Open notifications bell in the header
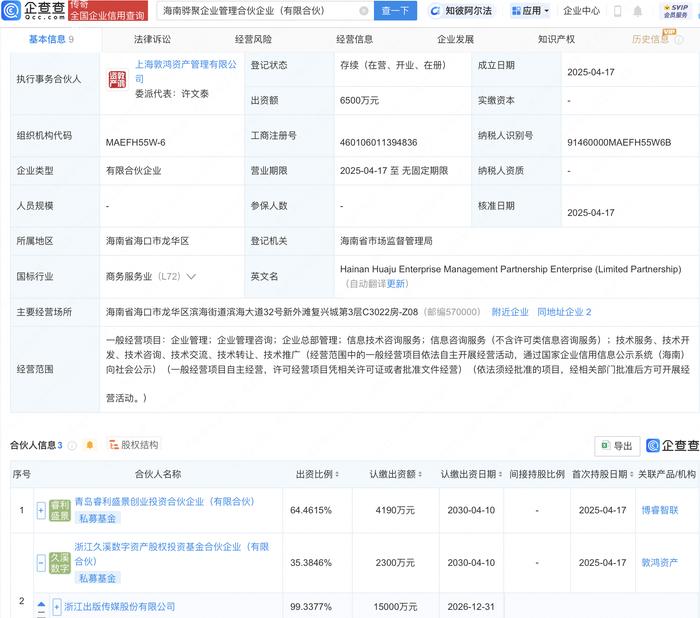Image resolution: width=700 pixels, height=618 pixels. tap(638, 11)
